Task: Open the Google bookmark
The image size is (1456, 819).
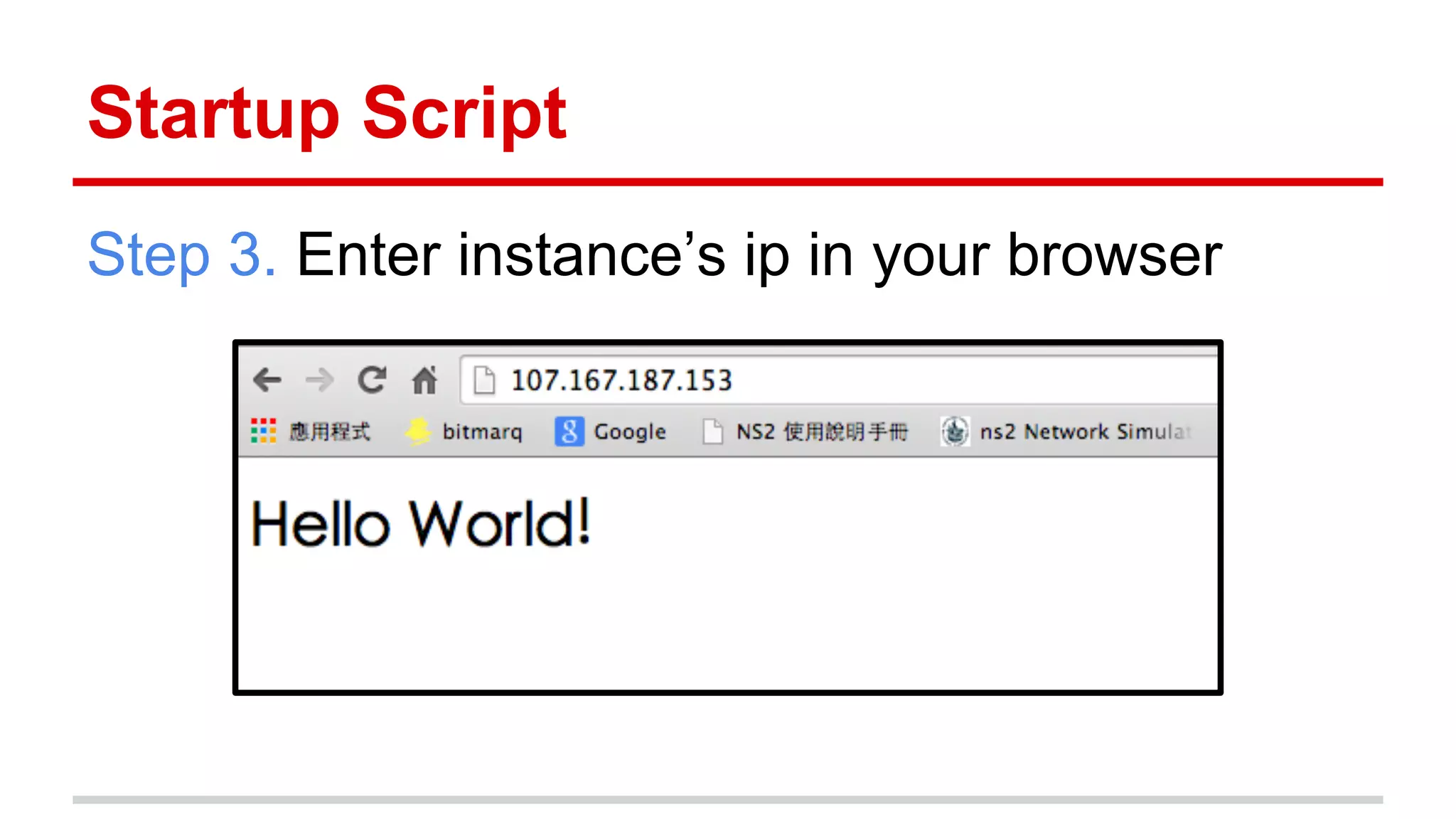Action: click(630, 432)
